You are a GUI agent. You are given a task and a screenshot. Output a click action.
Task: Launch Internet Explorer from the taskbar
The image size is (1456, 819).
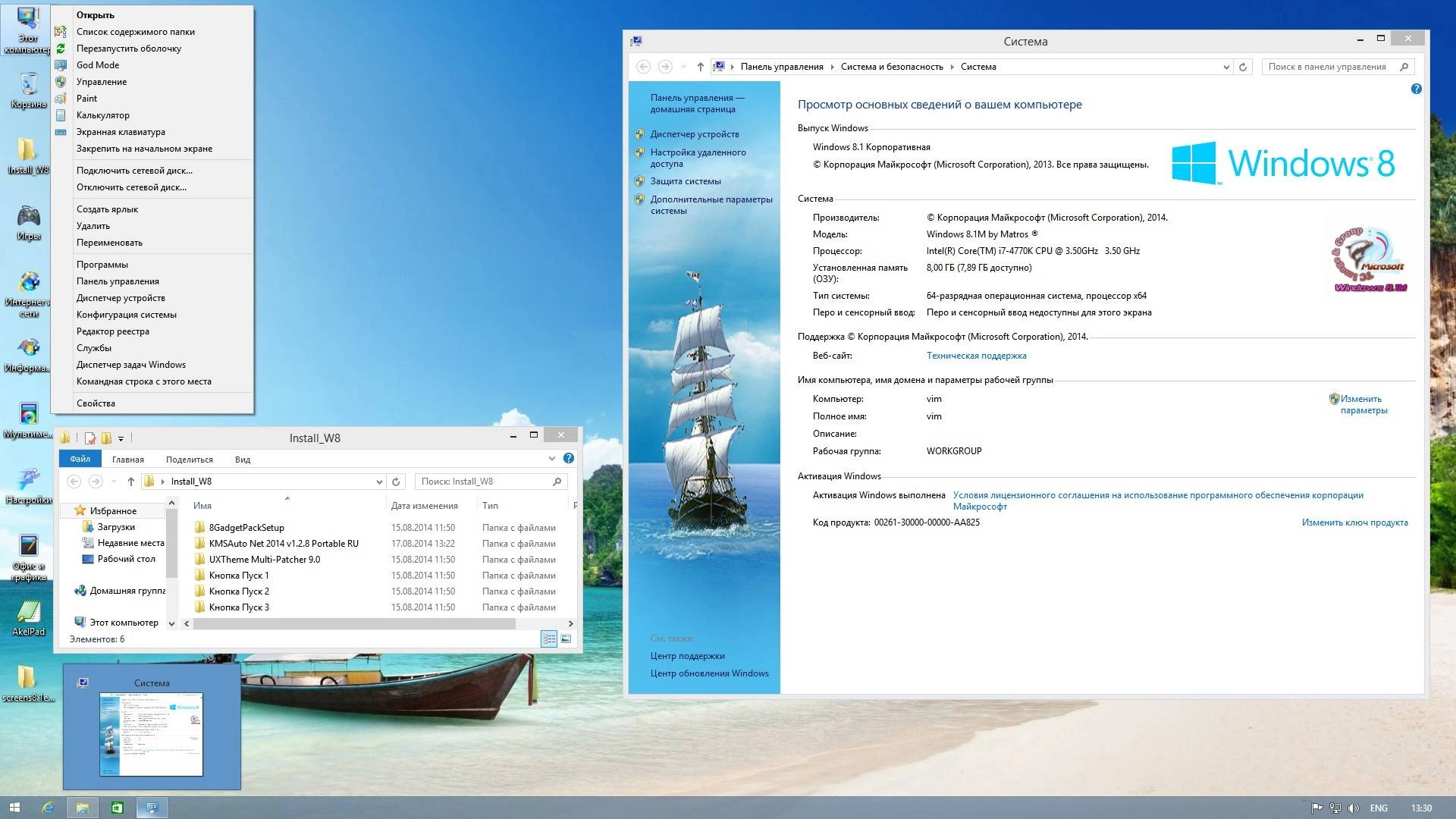pyautogui.click(x=48, y=808)
